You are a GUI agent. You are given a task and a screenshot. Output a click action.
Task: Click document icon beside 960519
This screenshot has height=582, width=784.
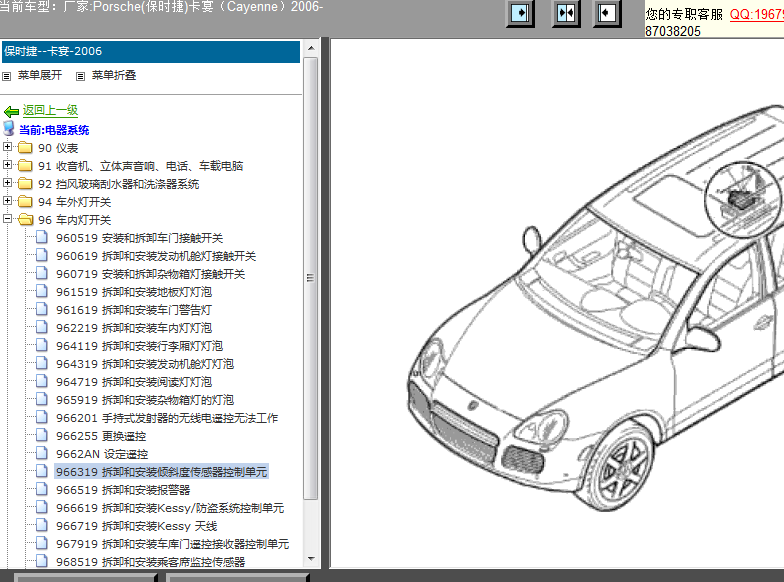42,237
